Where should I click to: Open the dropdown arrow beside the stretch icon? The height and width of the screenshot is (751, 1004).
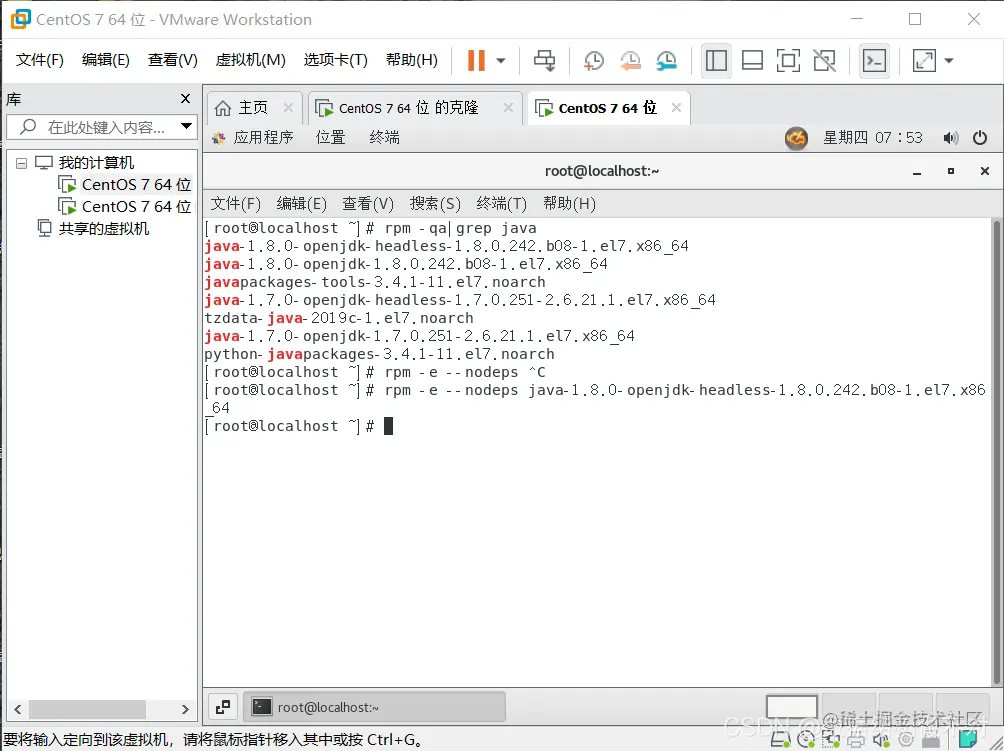949,61
